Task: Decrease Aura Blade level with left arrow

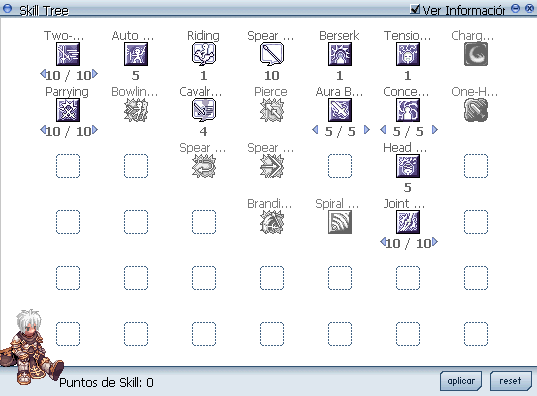Action: pyautogui.click(x=315, y=130)
